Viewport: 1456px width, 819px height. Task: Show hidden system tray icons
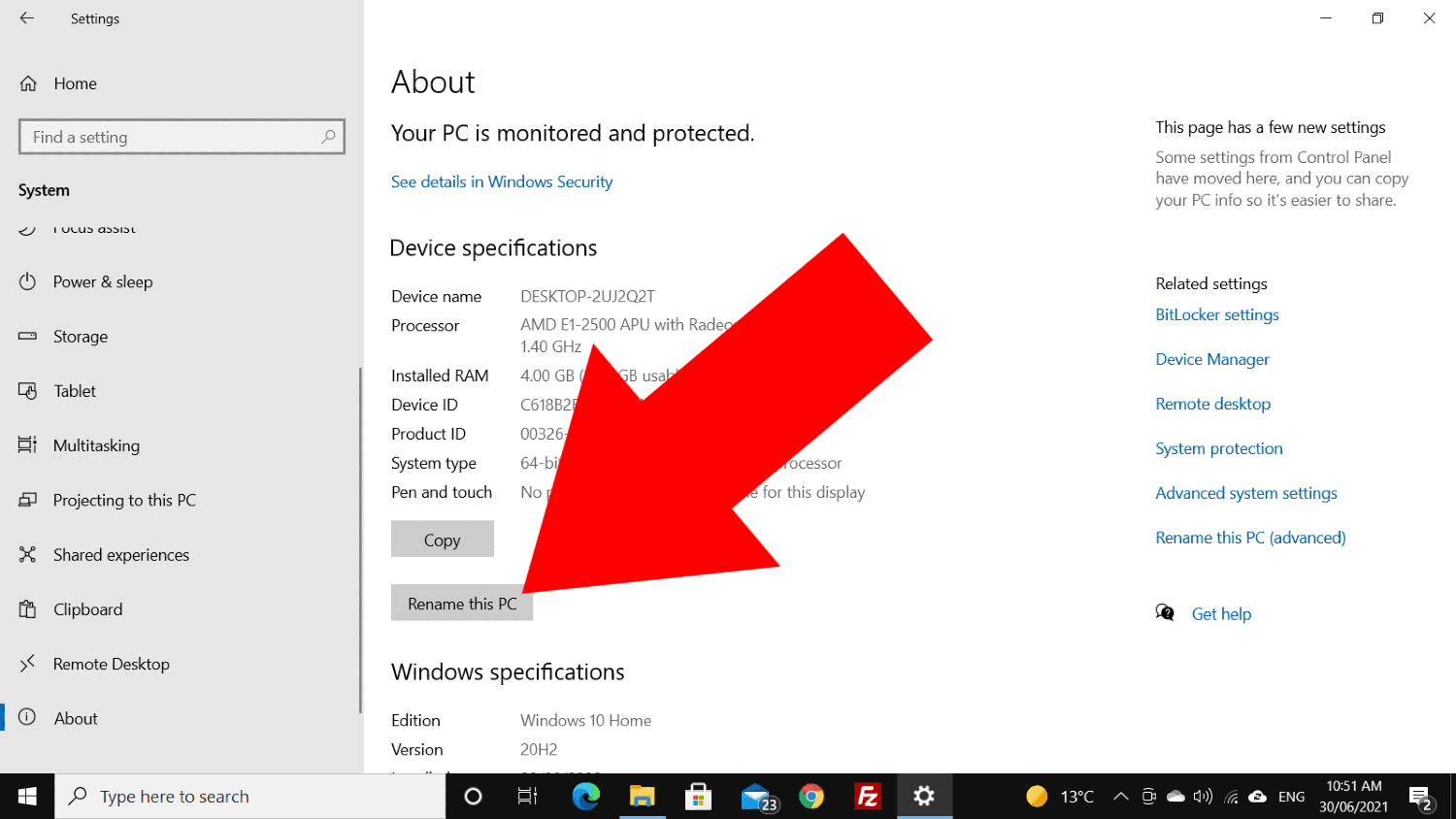tap(1120, 797)
